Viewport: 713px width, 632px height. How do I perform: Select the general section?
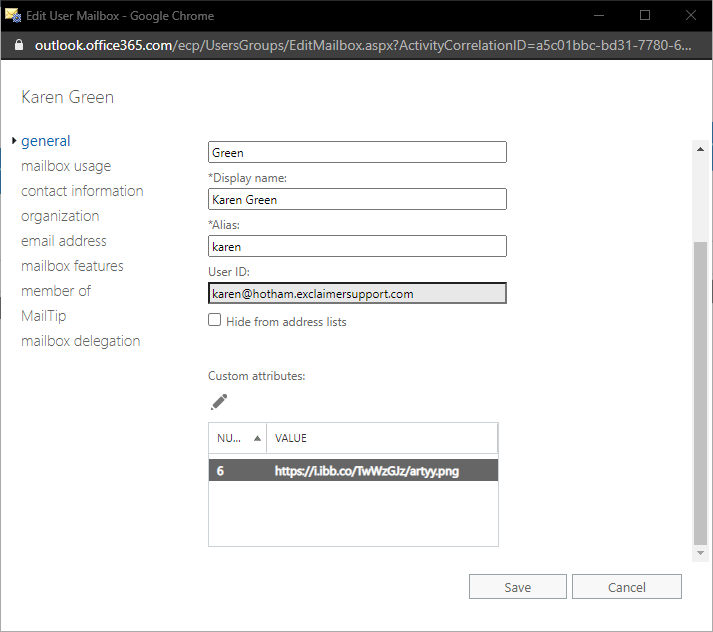click(x=45, y=141)
